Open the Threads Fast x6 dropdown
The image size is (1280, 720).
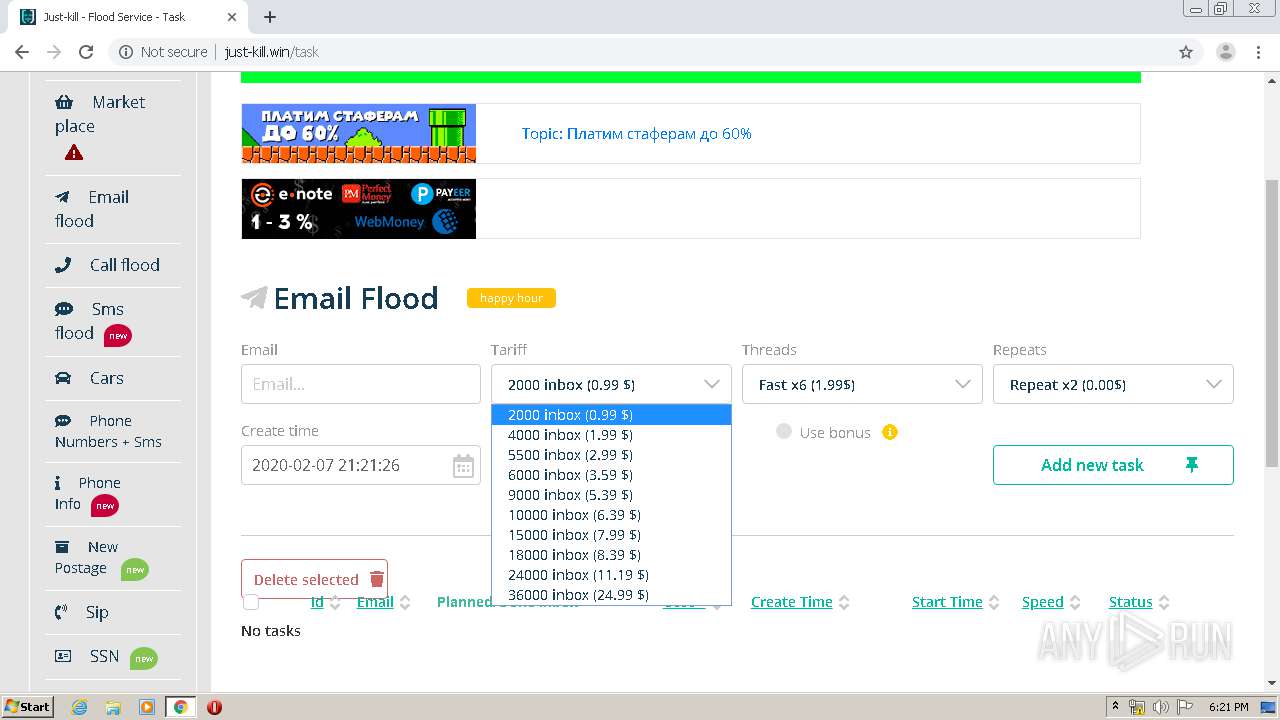(862, 384)
